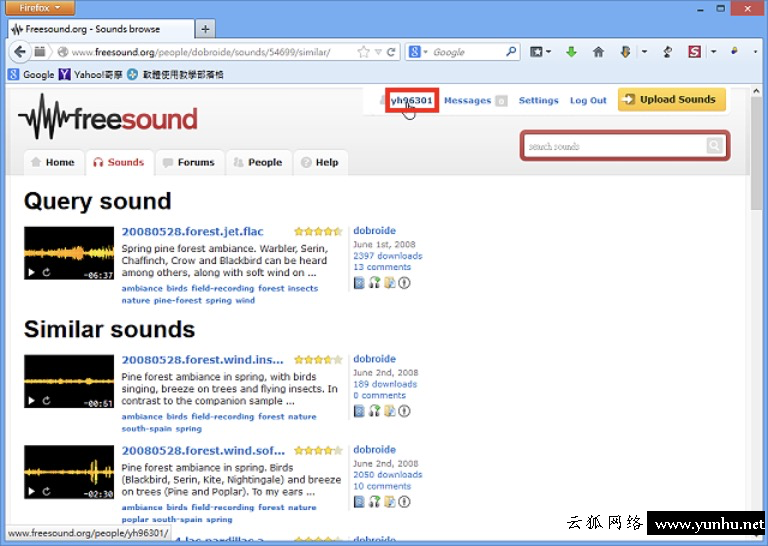Click the freesound logo
Viewport: 768px width, 546px height.
click(x=108, y=118)
